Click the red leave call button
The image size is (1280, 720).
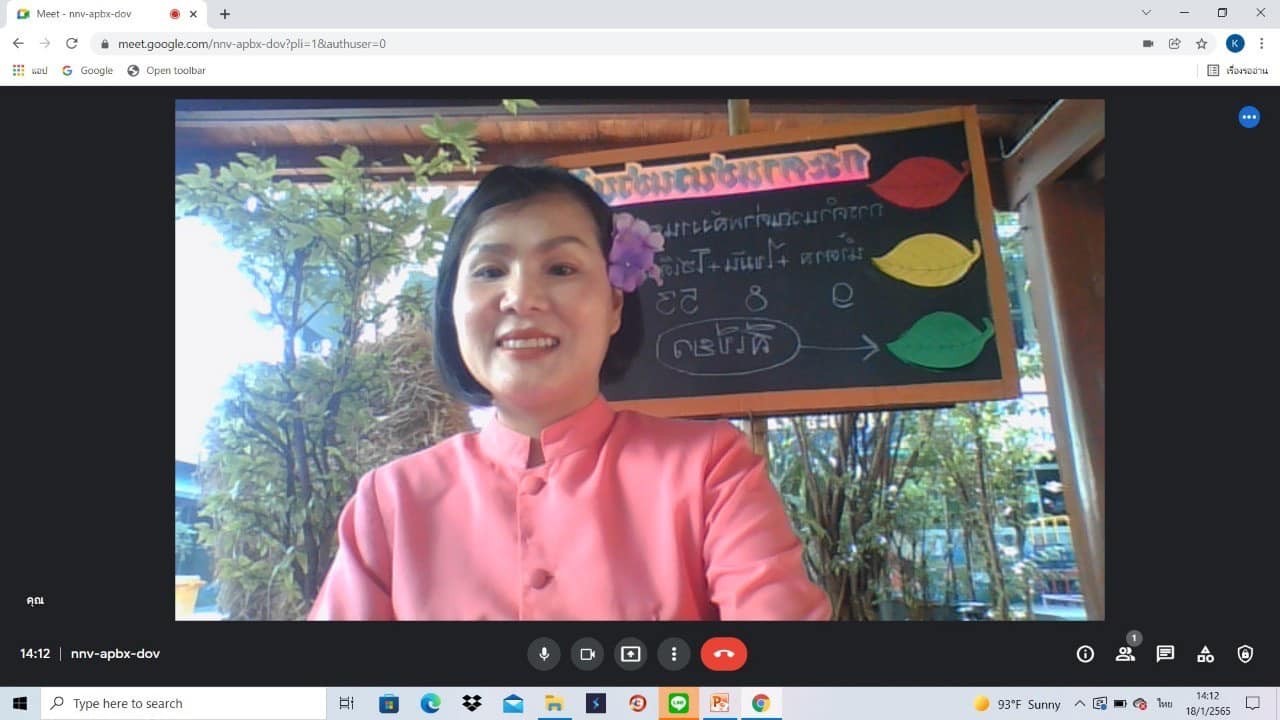(724, 654)
